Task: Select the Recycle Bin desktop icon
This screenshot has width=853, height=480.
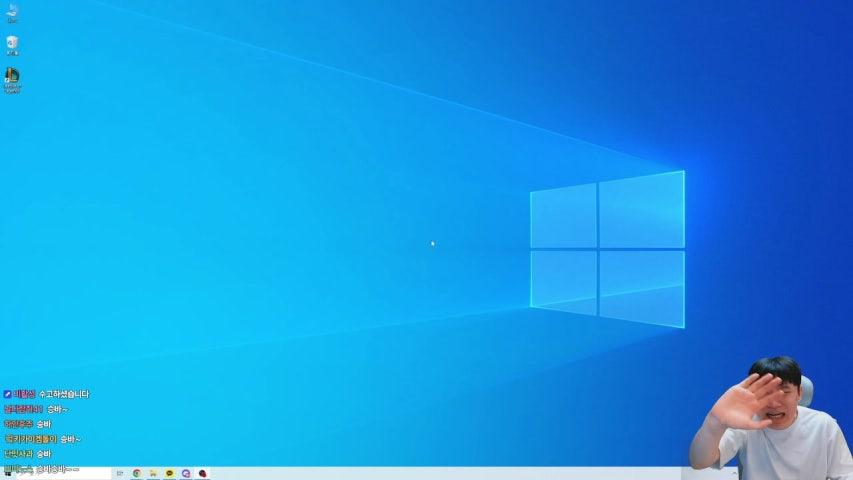Action: pos(12,45)
